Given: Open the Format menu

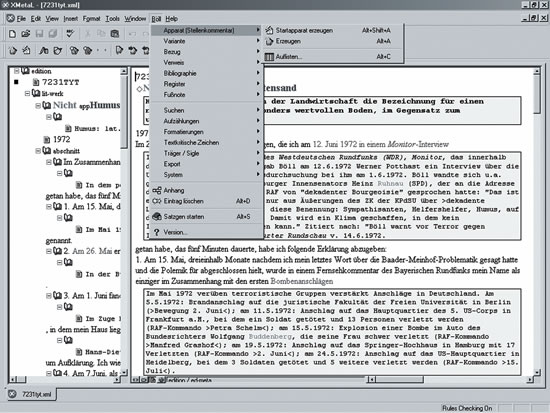Looking at the screenshot, I should (92, 19).
